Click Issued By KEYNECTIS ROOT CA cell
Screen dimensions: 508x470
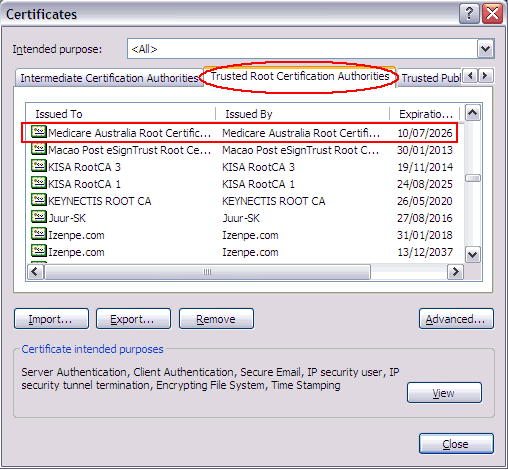[x=274, y=201]
